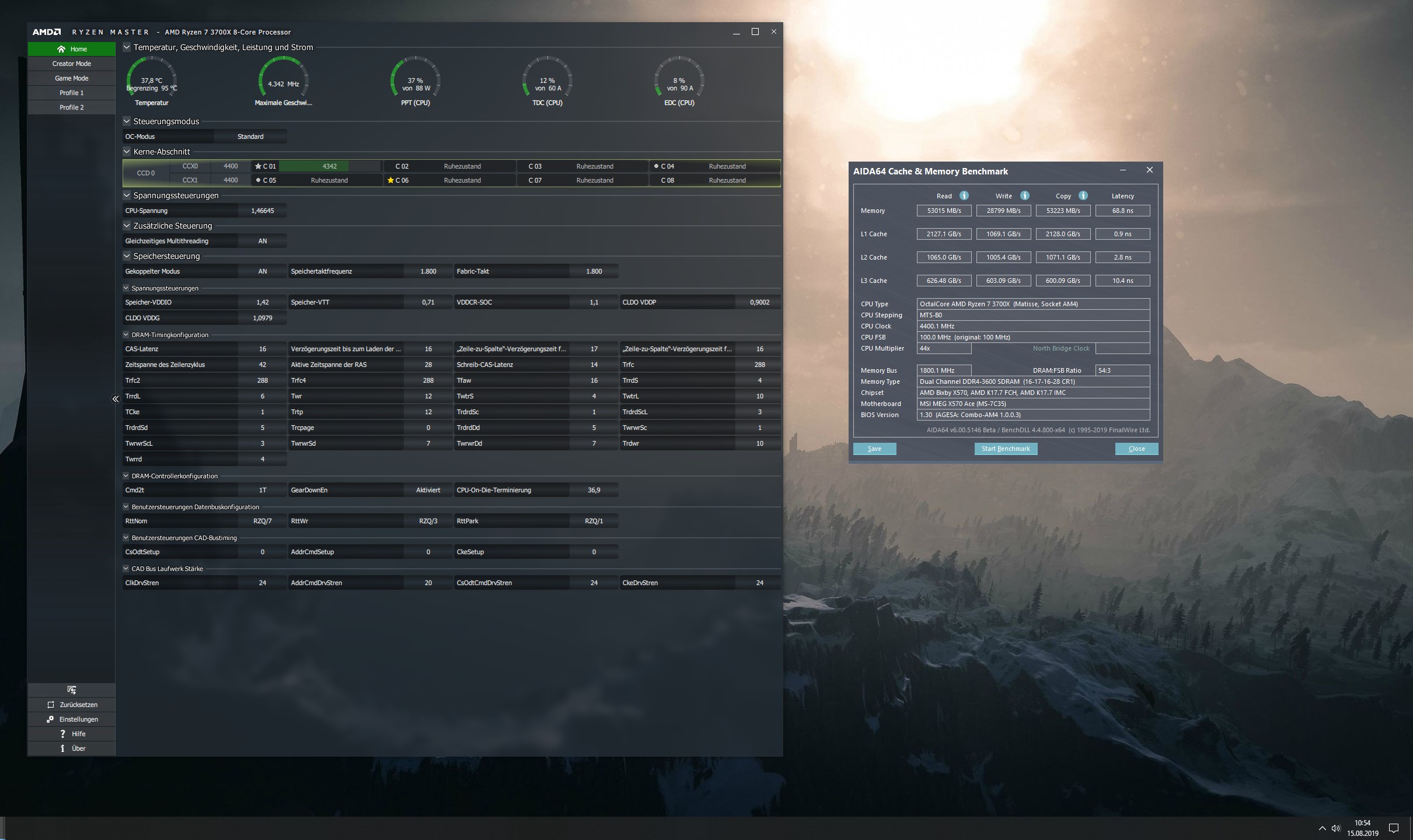
Task: Click the sidebar collapse double-chevron arrow
Action: [x=116, y=399]
